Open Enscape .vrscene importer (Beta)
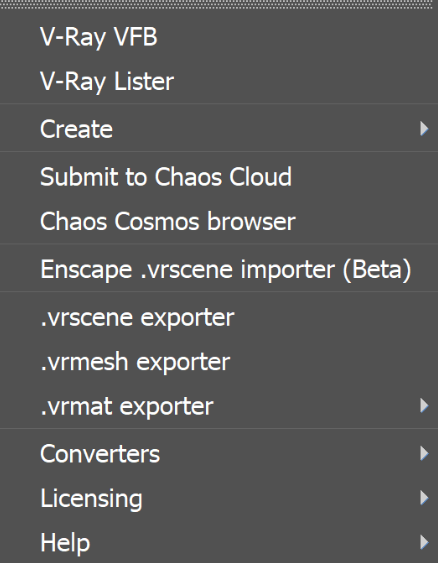The height and width of the screenshot is (563, 438). pos(219,269)
